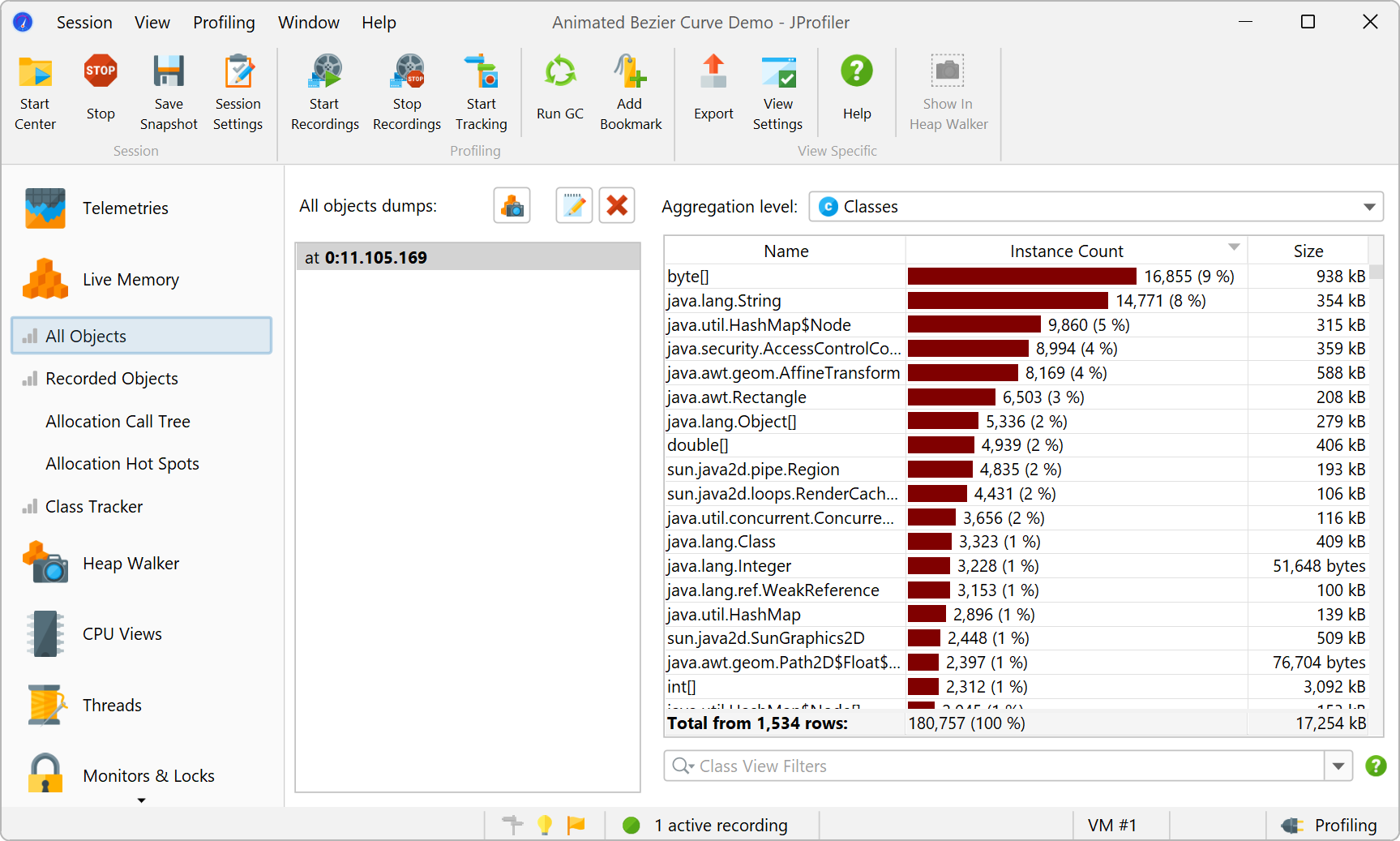Image resolution: width=1400 pixels, height=841 pixels.
Task: Click the VM #1 status entry
Action: (1111, 826)
